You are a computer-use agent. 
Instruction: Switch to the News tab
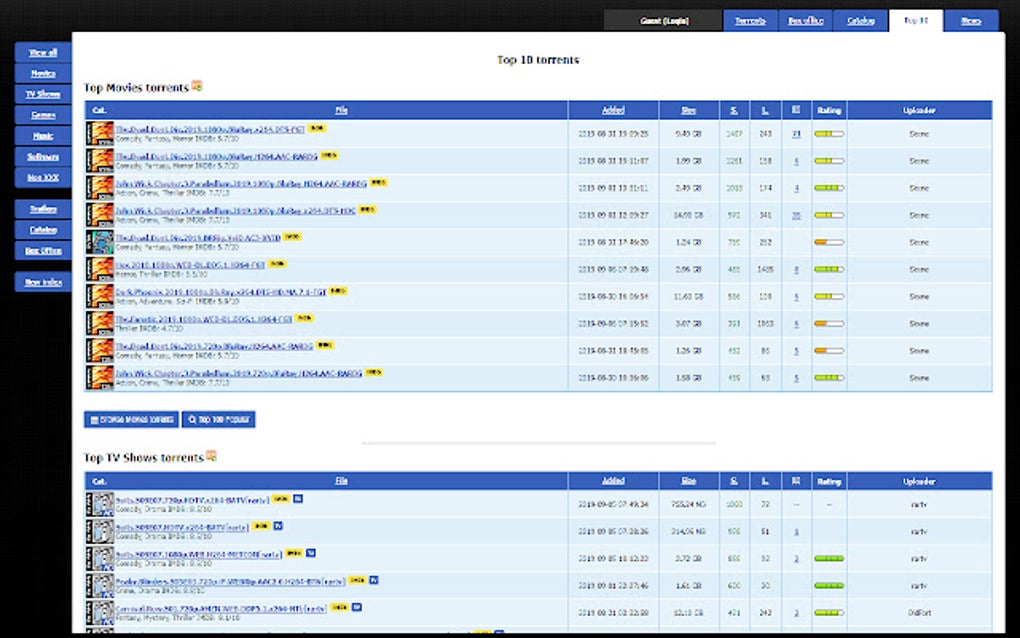970,20
